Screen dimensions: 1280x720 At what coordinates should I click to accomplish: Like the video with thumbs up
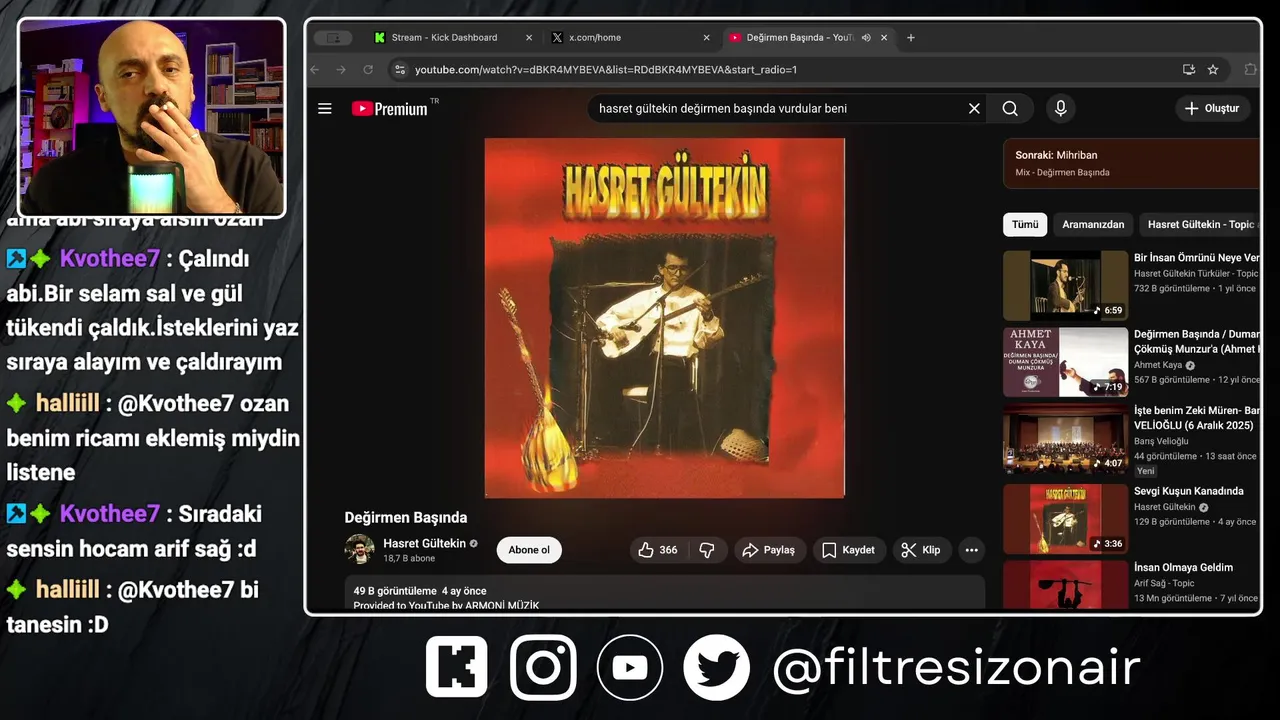pos(657,550)
